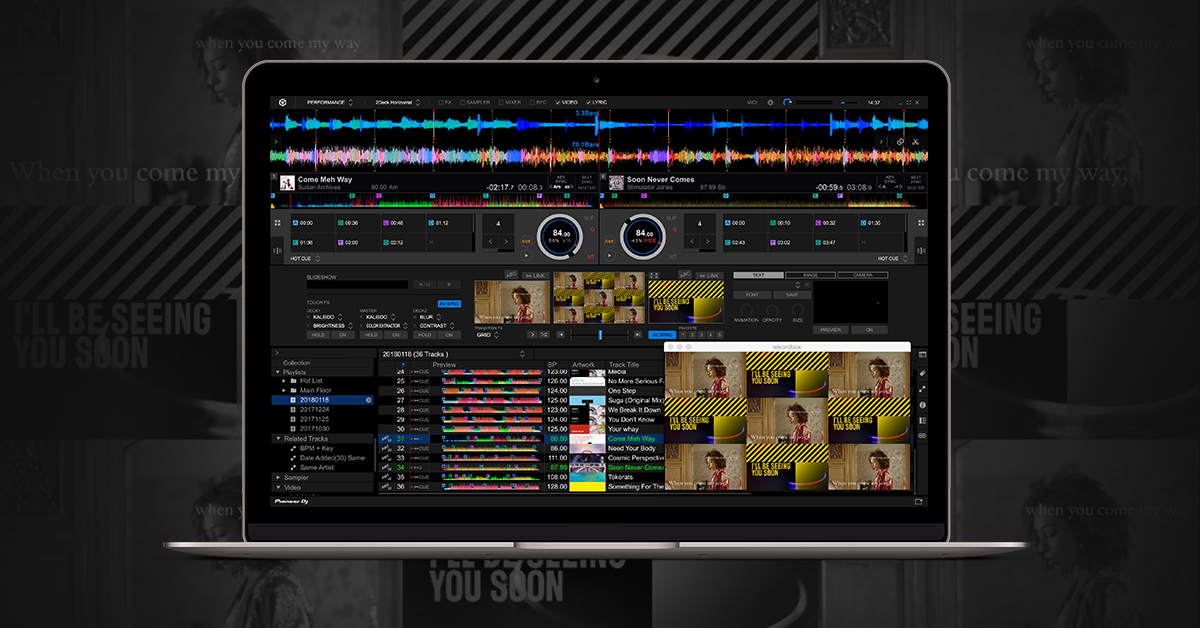This screenshot has width=1200, height=628.
Task: Collapse the Playlists tree node
Action: [x=278, y=371]
